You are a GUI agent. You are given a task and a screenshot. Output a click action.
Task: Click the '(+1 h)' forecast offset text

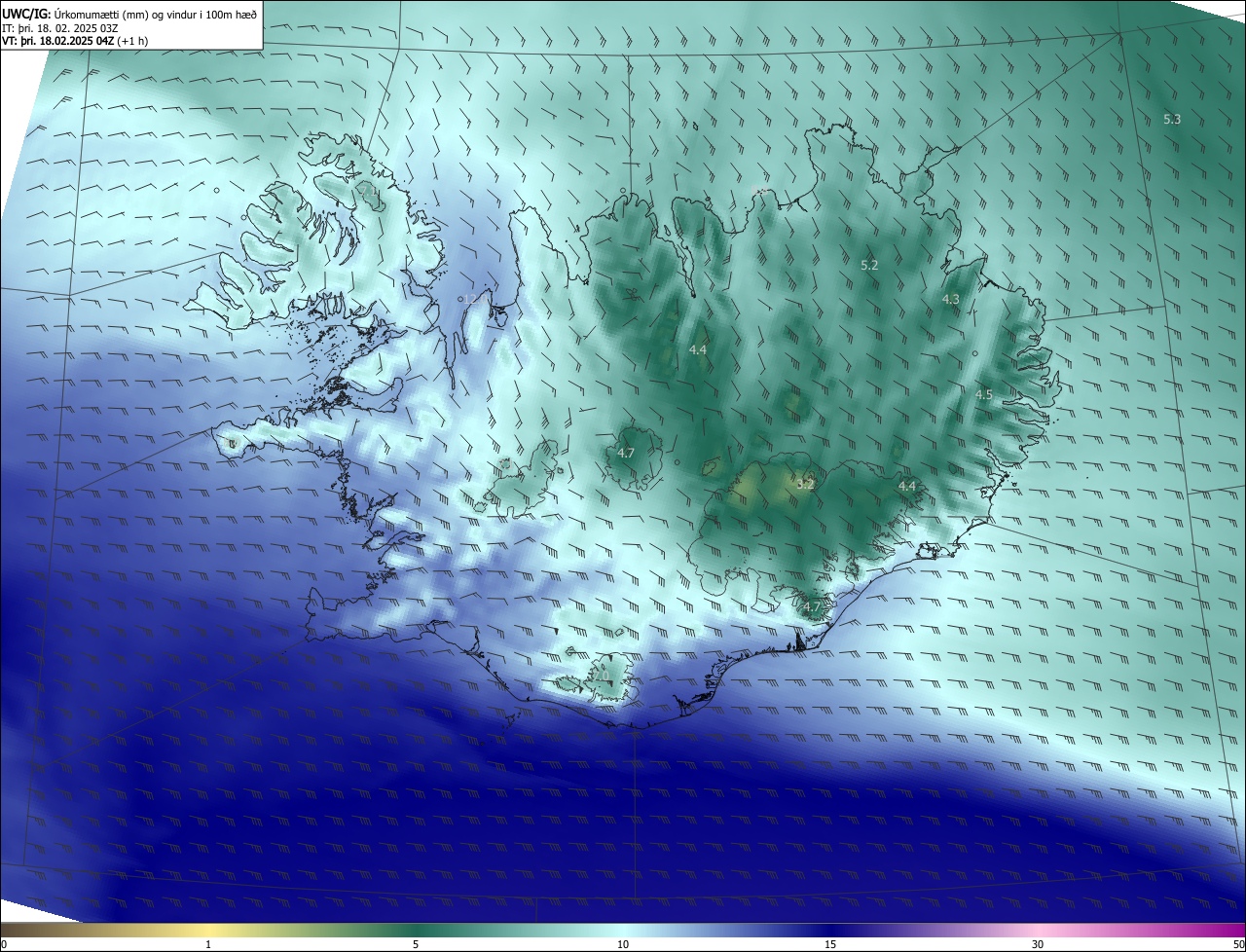pos(132,42)
